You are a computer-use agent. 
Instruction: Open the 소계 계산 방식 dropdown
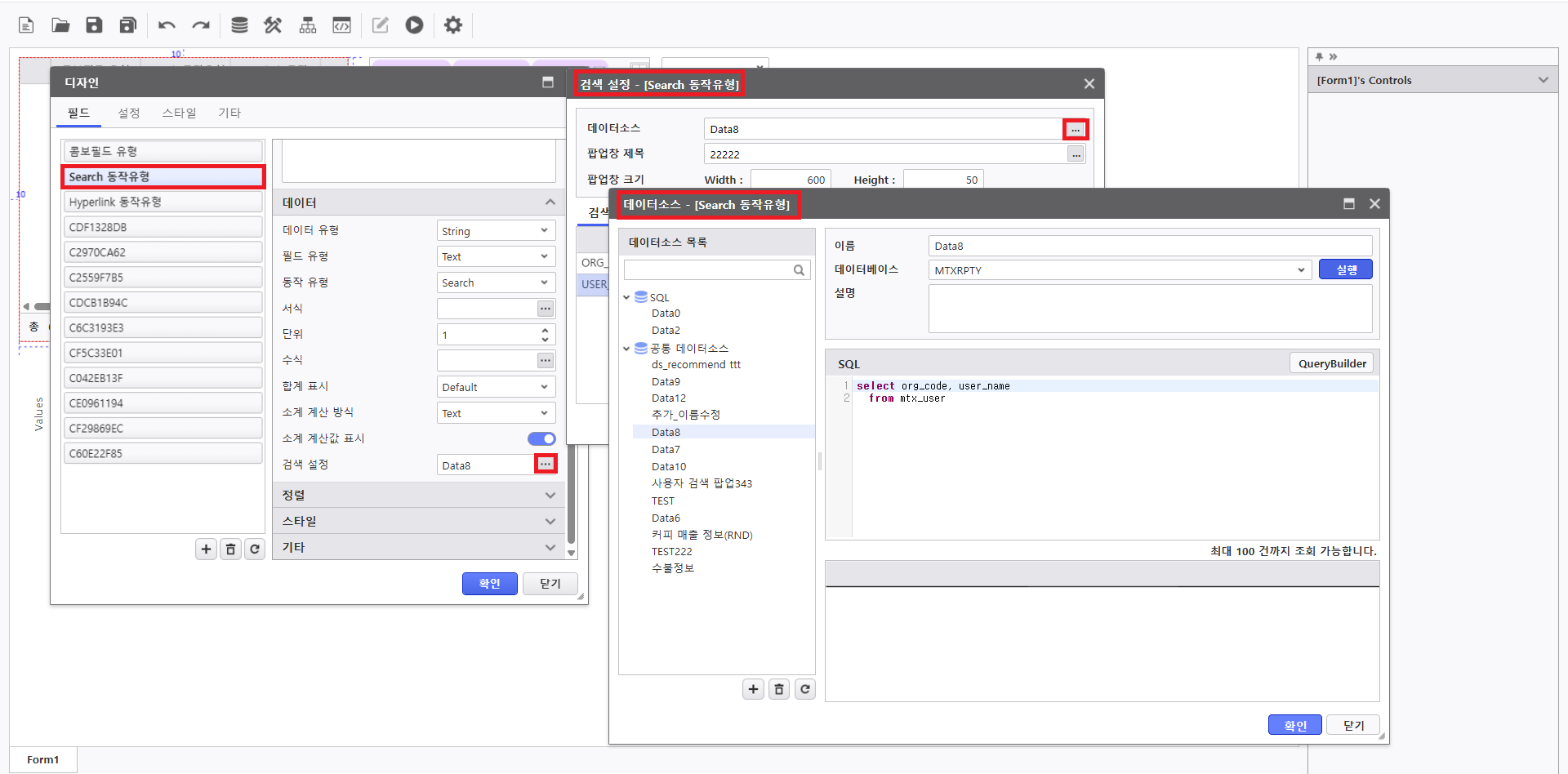496,413
